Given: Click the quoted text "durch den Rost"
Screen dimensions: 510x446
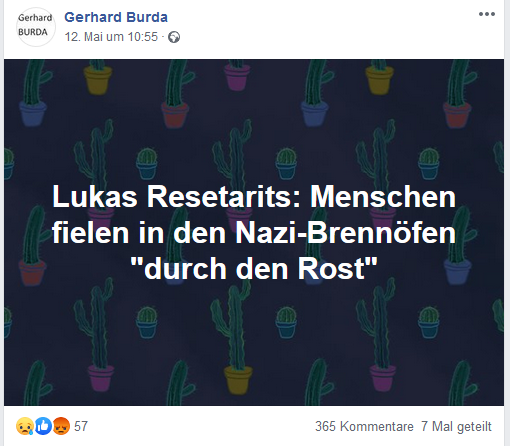Looking at the screenshot, I should (254, 268).
